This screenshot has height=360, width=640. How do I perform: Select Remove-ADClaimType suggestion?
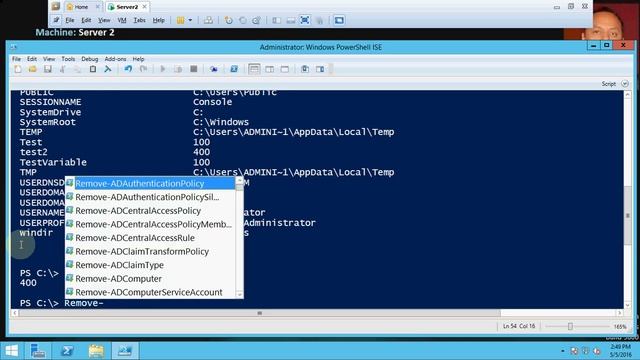coord(150,265)
